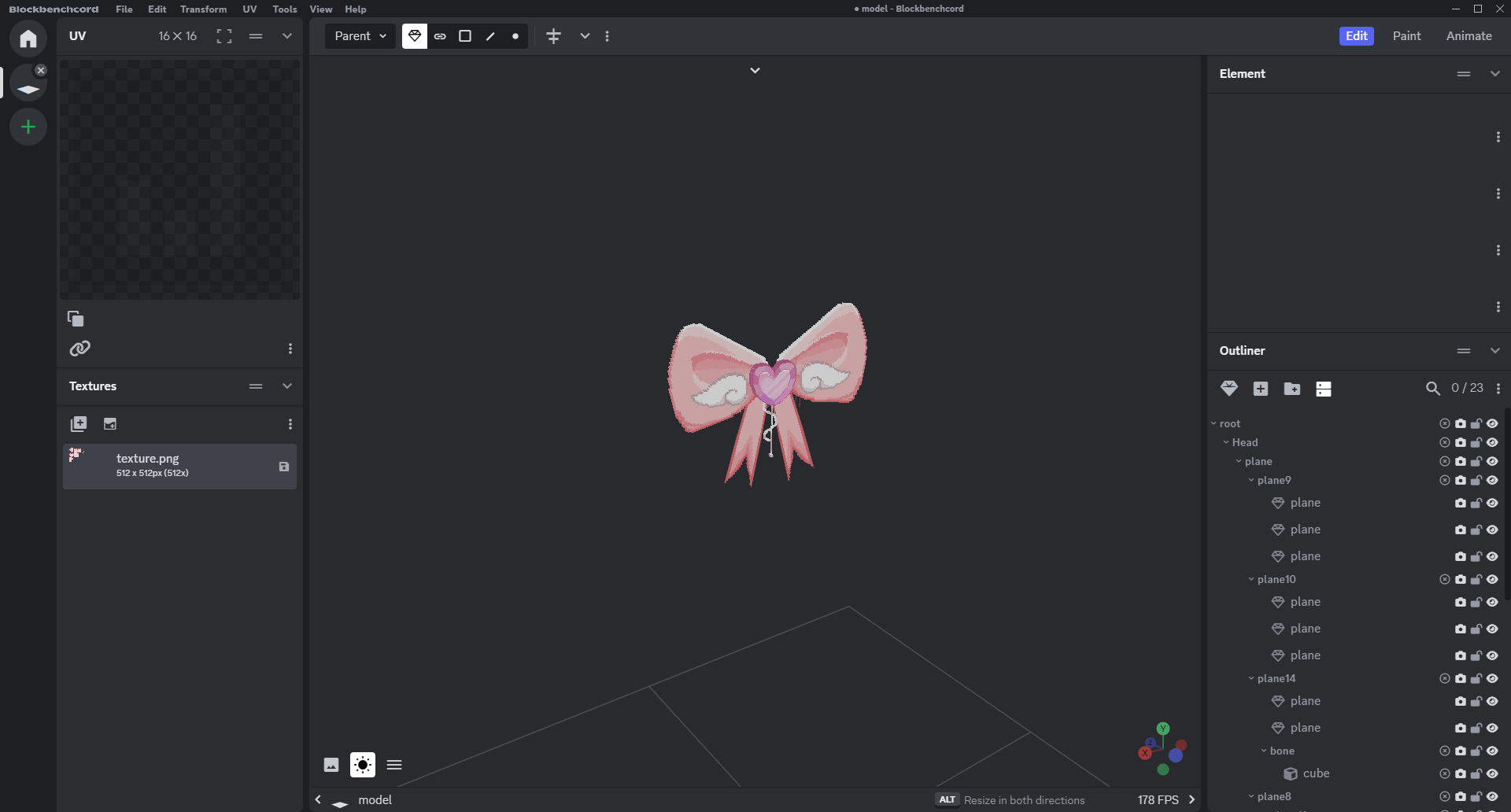Screen dimensions: 1511x812
Task: Click the add group folder icon in Outliner
Action: tap(1291, 389)
